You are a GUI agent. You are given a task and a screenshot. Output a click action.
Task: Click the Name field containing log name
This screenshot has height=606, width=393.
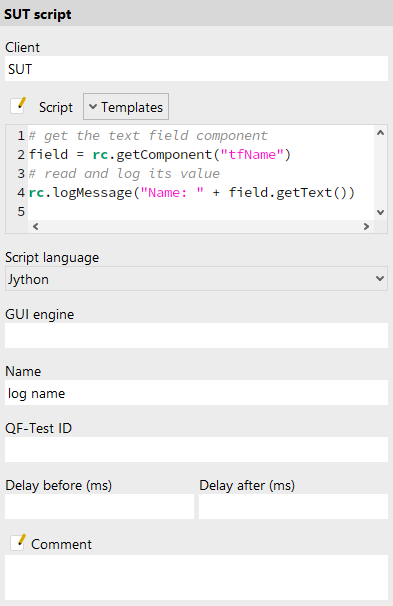click(196, 393)
